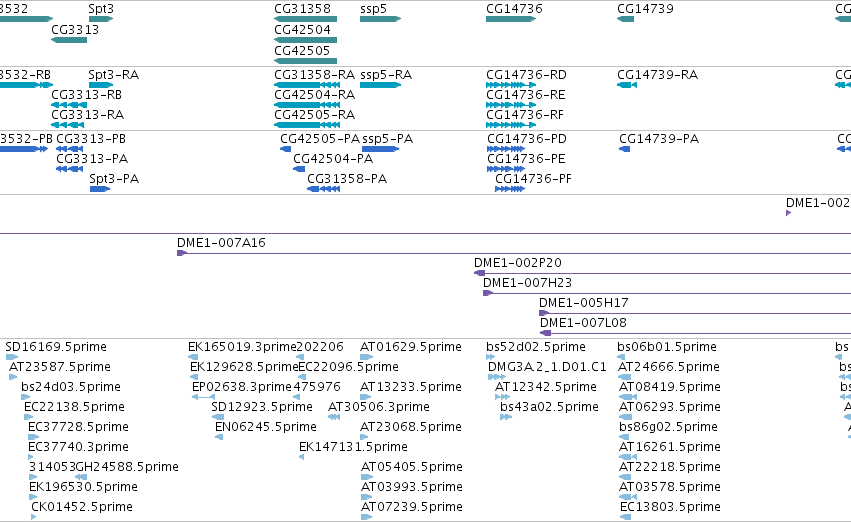Click the CG14739 gene glyph

(625, 19)
